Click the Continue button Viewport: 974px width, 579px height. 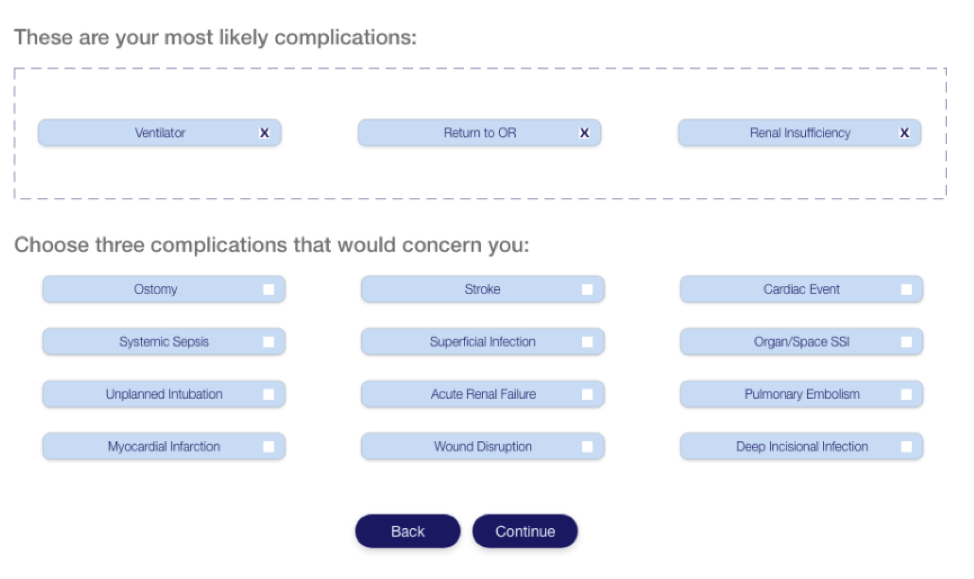(525, 531)
